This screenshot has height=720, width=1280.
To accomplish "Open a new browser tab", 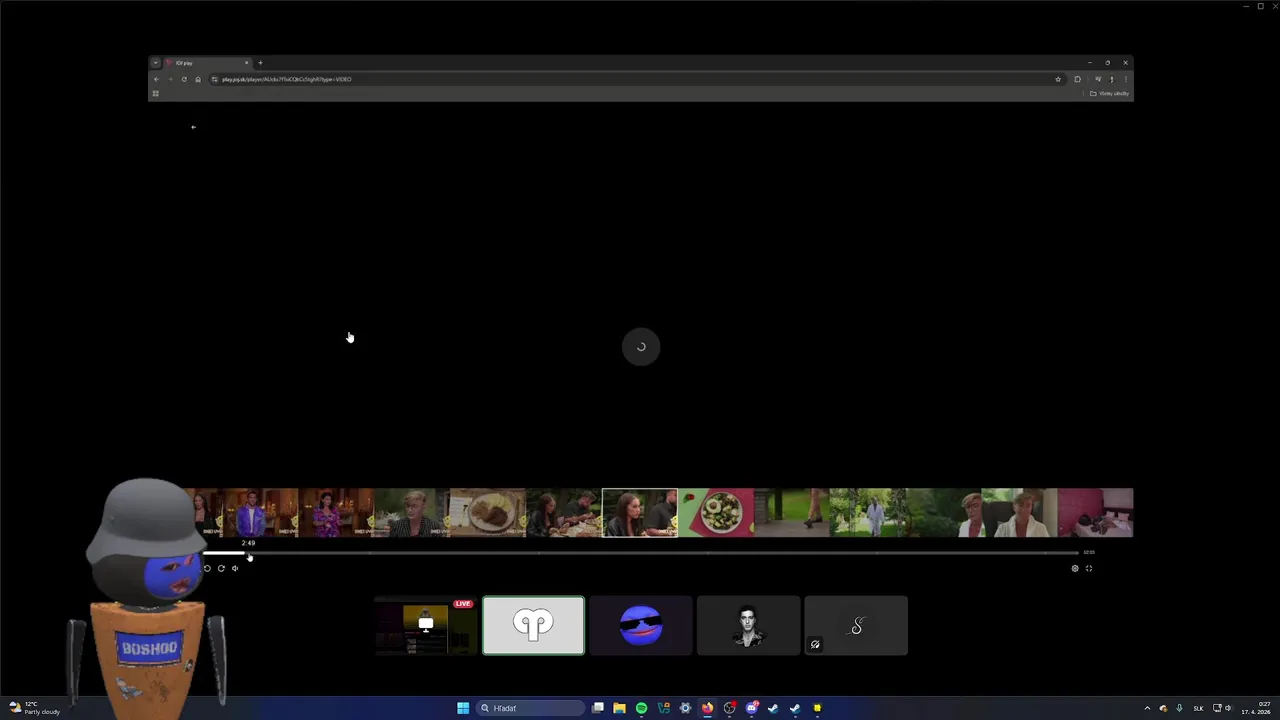I will pos(260,63).
